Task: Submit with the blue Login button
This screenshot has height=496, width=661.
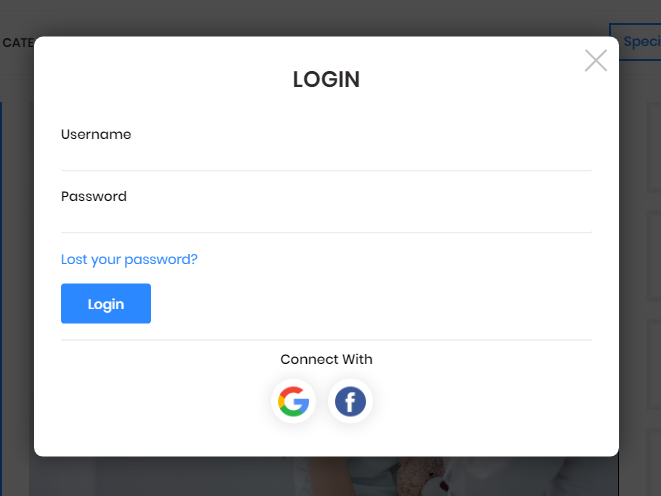Action: [106, 303]
